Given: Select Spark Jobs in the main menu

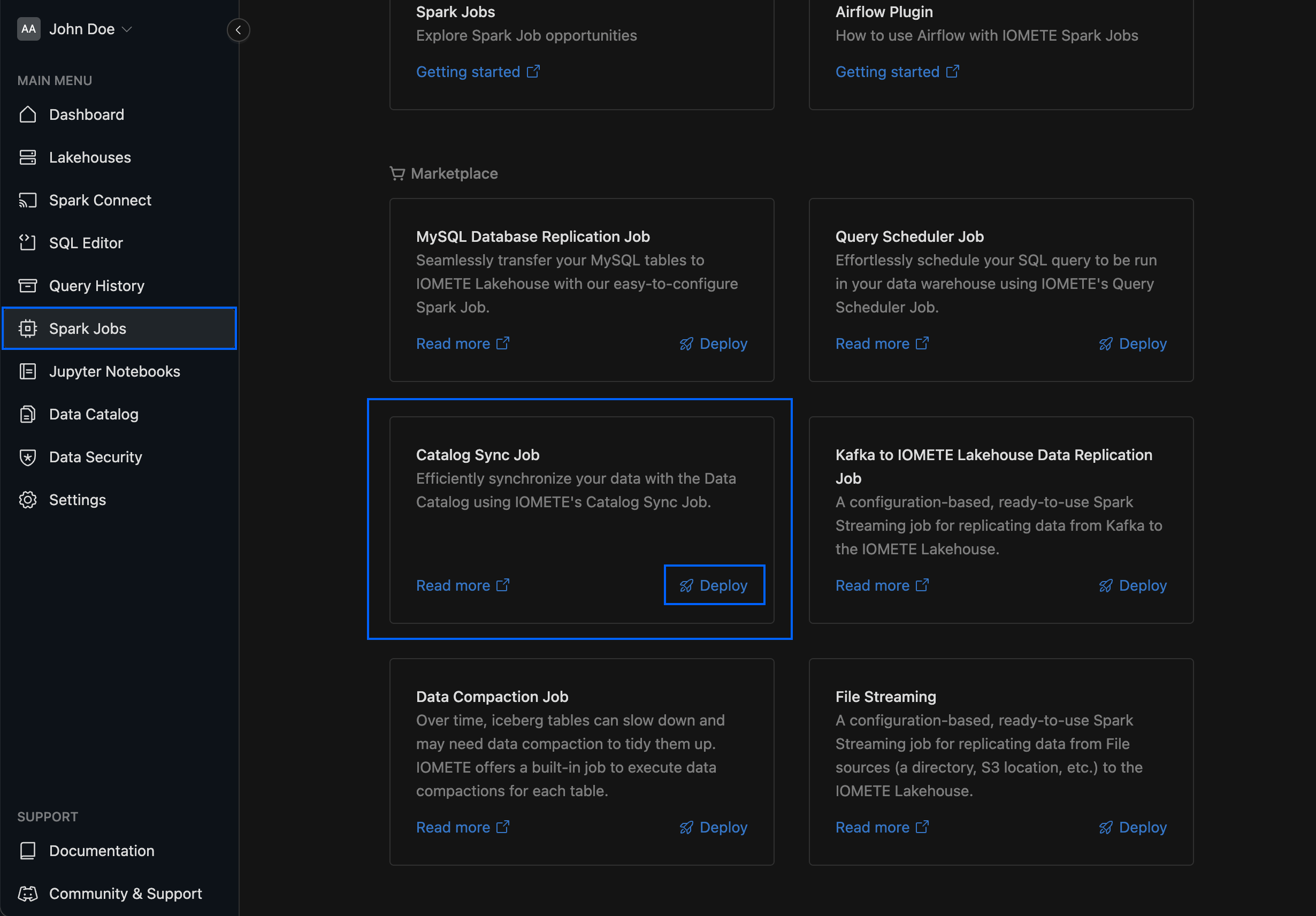Looking at the screenshot, I should pyautogui.click(x=119, y=329).
